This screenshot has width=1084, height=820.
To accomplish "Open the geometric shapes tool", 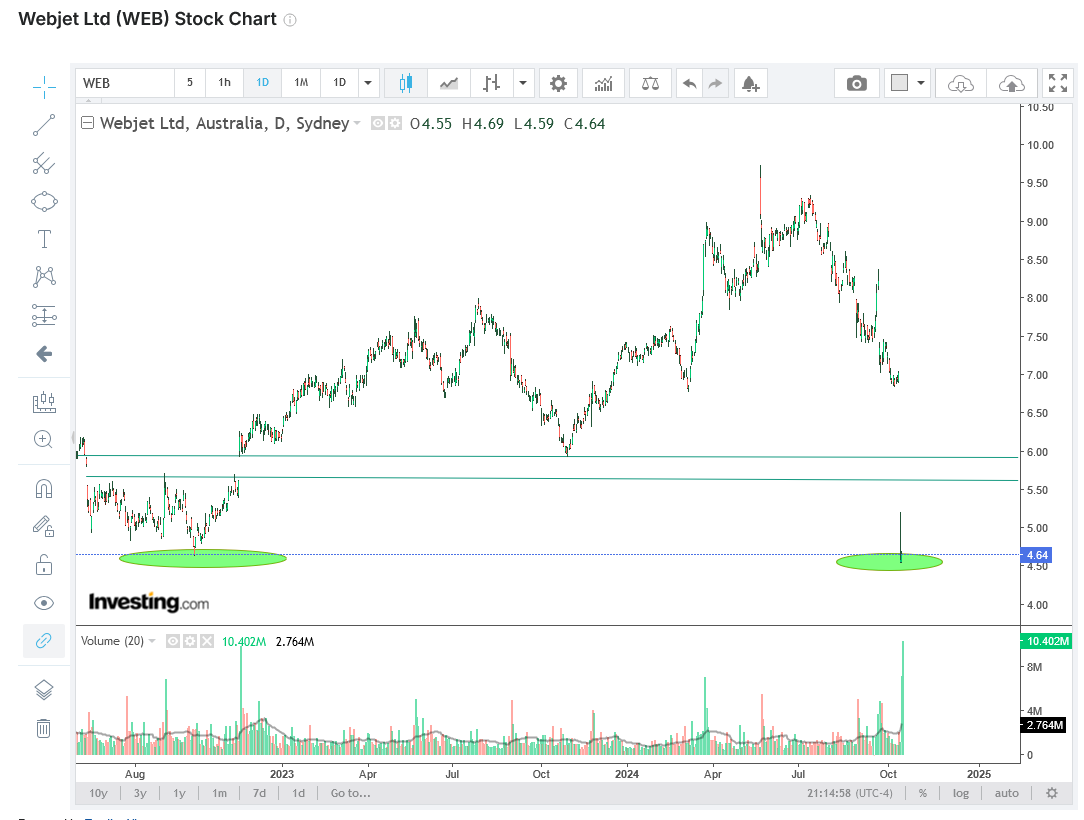I will click(x=44, y=202).
